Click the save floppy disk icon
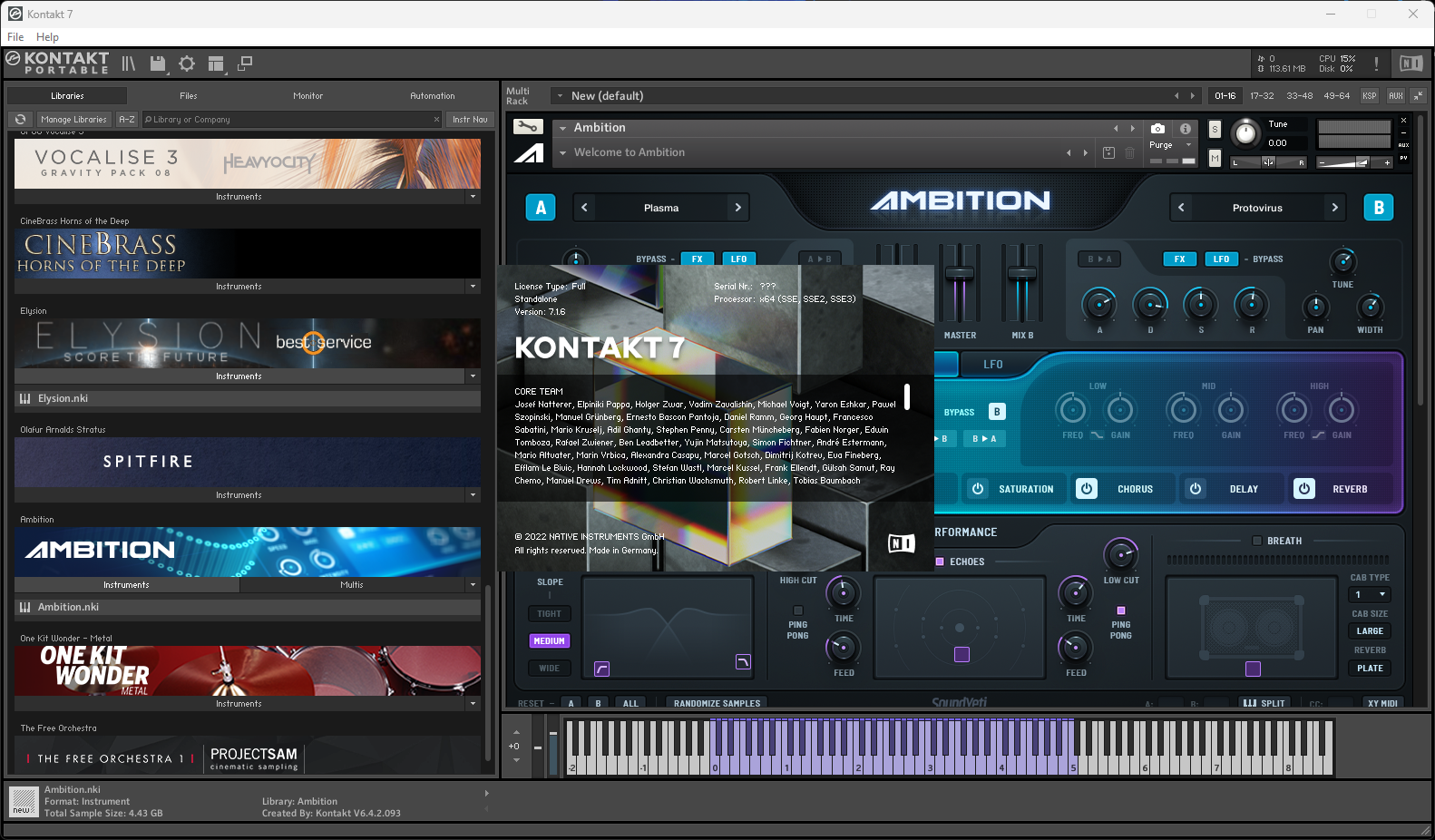1435x840 pixels. 158,63
